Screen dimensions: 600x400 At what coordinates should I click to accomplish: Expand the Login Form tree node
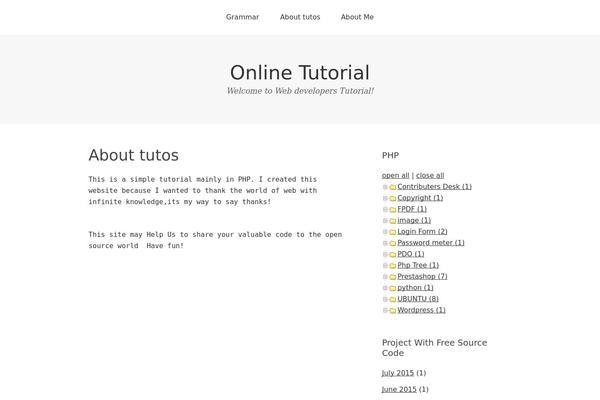pyautogui.click(x=385, y=232)
